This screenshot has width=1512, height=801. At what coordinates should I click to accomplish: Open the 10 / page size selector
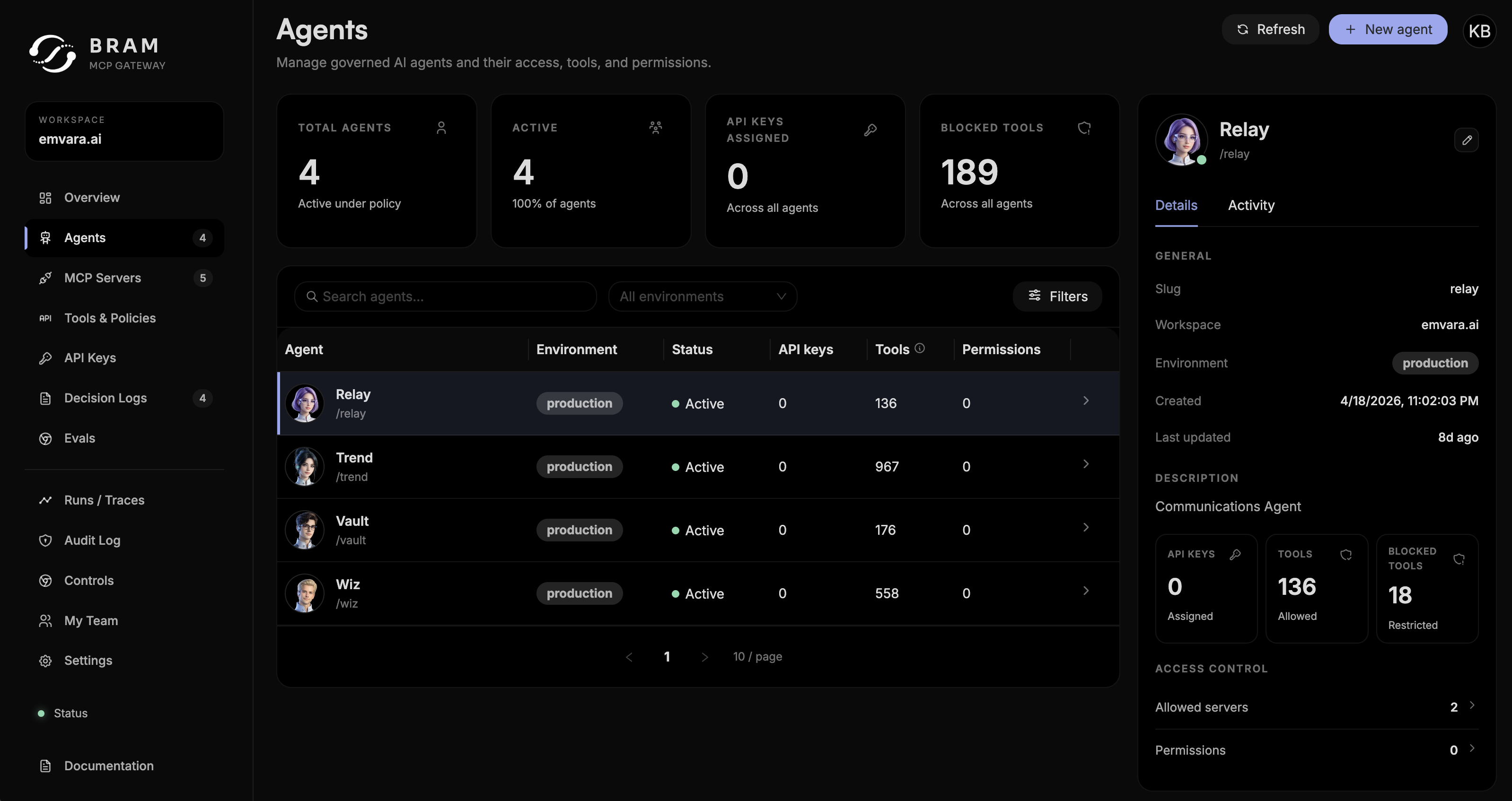(757, 657)
